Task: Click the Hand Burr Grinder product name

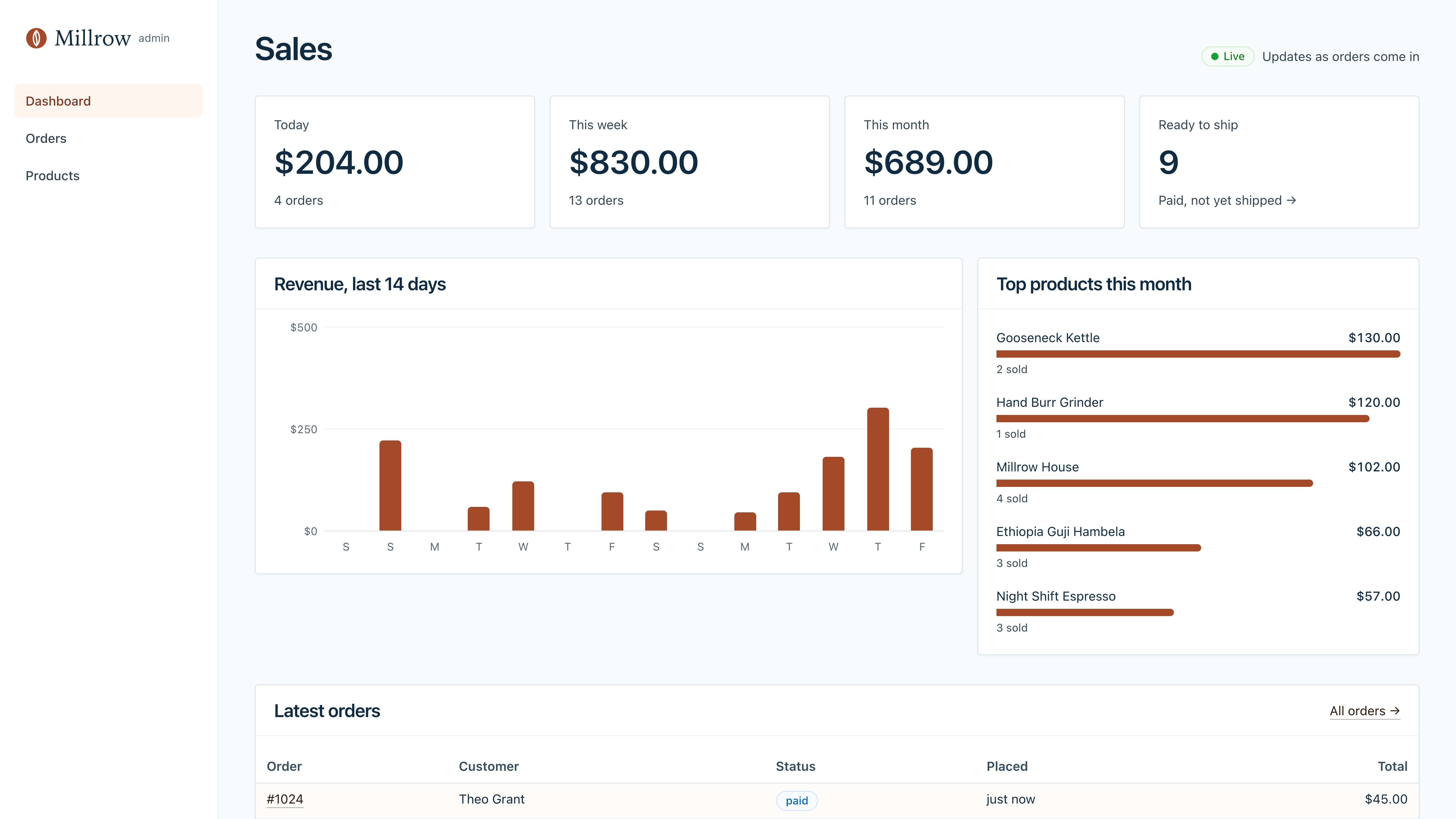Action: tap(1050, 403)
